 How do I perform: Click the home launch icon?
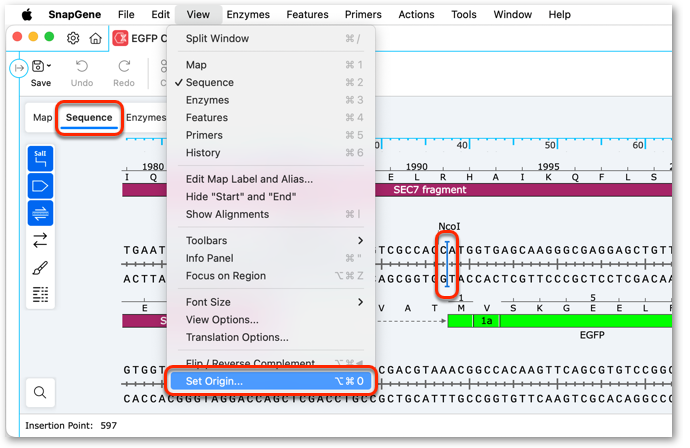(x=95, y=38)
